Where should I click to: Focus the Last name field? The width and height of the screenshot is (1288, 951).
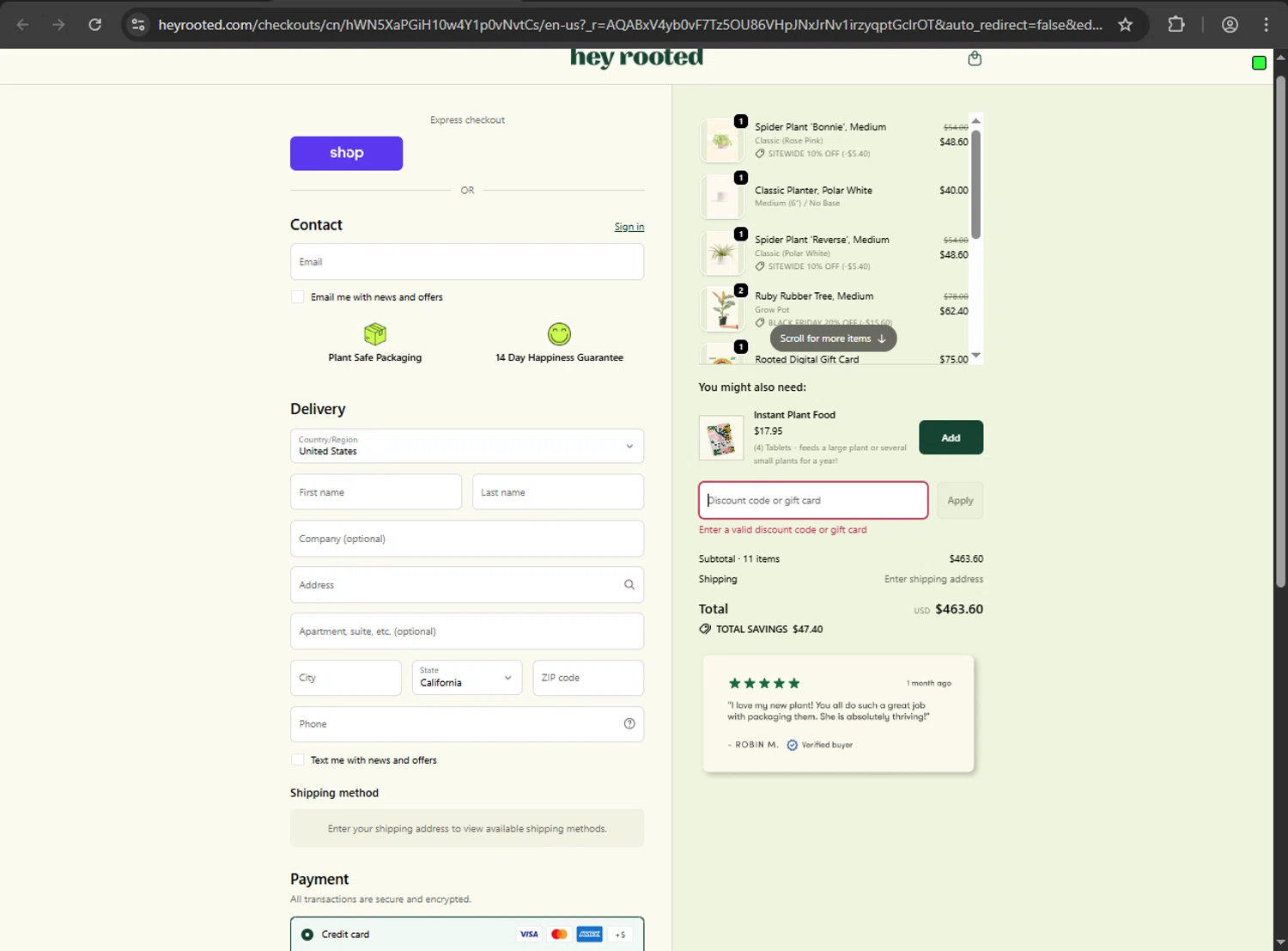pyautogui.click(x=558, y=492)
